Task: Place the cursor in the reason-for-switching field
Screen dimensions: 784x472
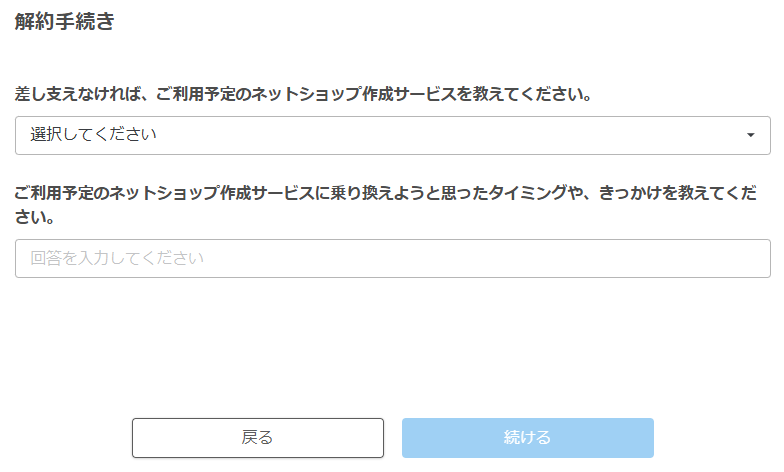Action: tap(392, 258)
